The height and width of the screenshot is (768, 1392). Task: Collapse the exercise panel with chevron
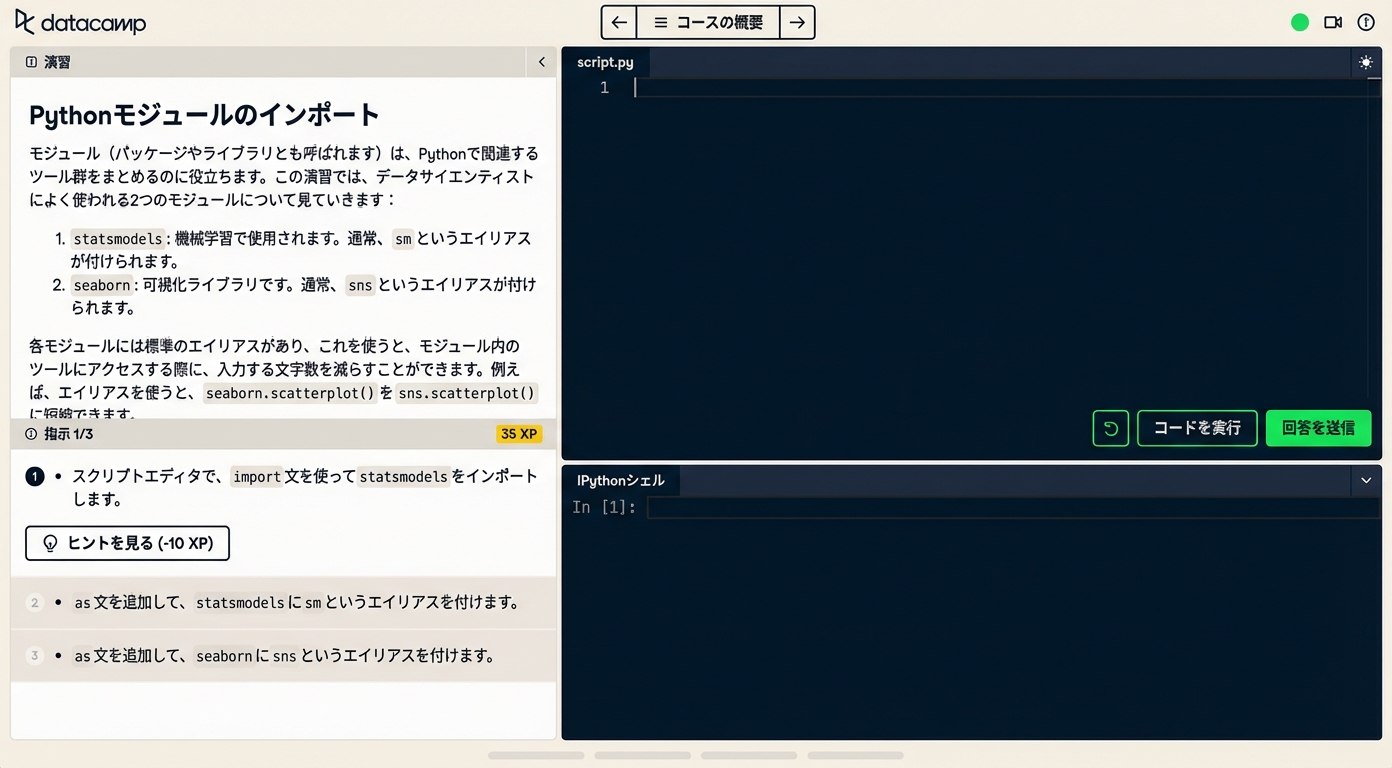coord(542,62)
